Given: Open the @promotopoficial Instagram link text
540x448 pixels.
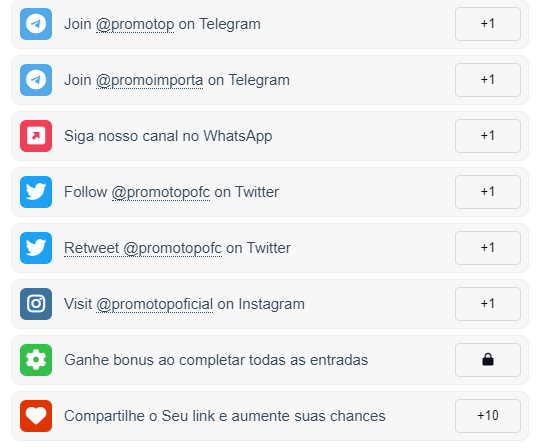Looking at the screenshot, I should pos(155,304).
